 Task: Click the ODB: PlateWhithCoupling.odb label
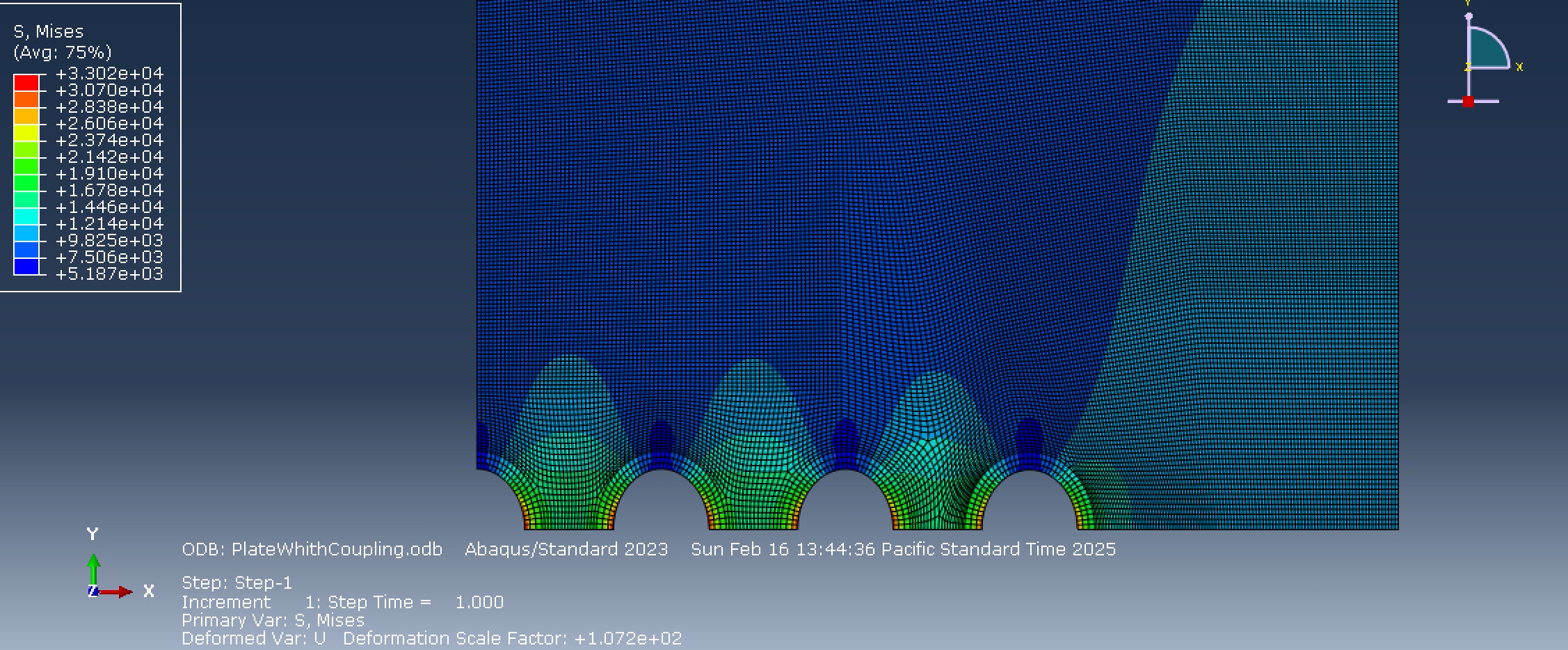(x=312, y=549)
